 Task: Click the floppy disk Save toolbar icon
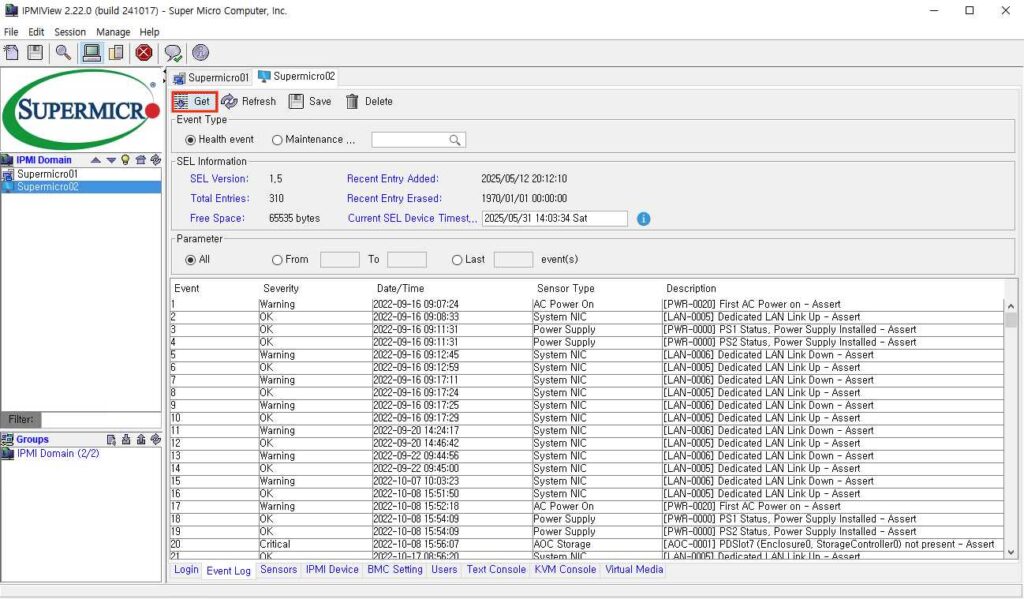(x=35, y=52)
